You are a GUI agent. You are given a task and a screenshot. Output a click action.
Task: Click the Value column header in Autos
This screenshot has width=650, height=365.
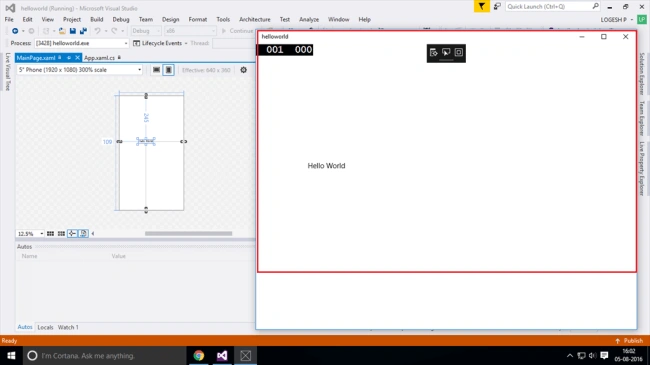119,256
